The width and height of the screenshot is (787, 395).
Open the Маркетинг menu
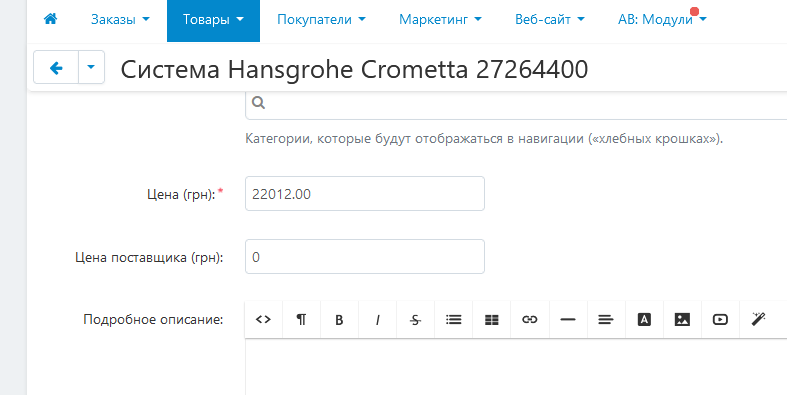[440, 20]
